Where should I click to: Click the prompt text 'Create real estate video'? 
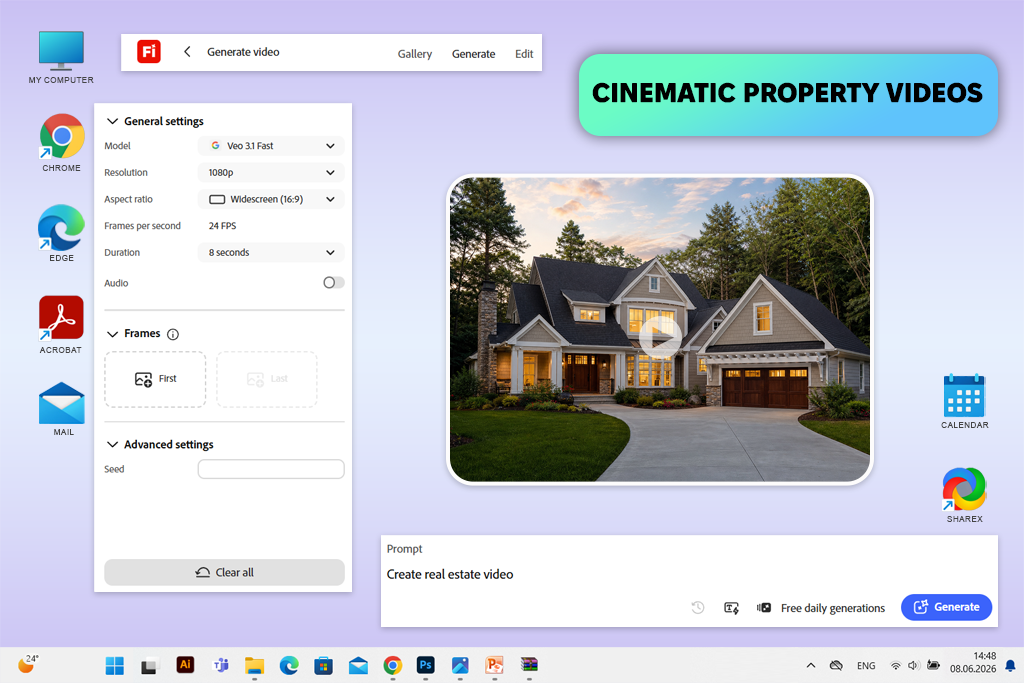[x=450, y=575]
